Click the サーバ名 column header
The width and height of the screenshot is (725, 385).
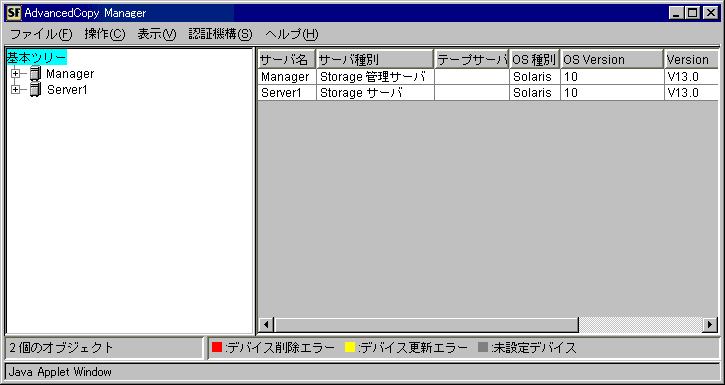tap(287, 59)
